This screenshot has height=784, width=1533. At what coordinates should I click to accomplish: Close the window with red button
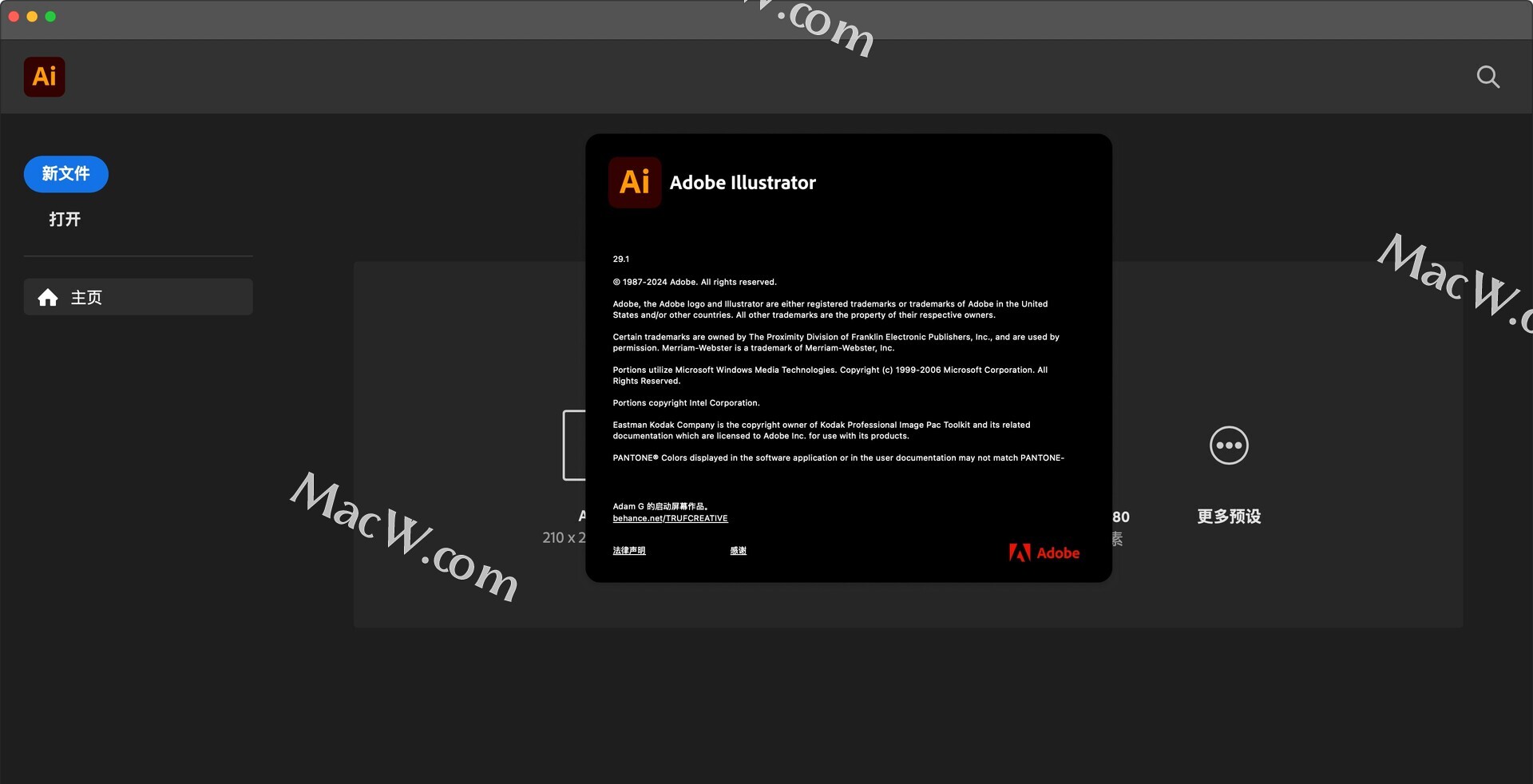14,17
